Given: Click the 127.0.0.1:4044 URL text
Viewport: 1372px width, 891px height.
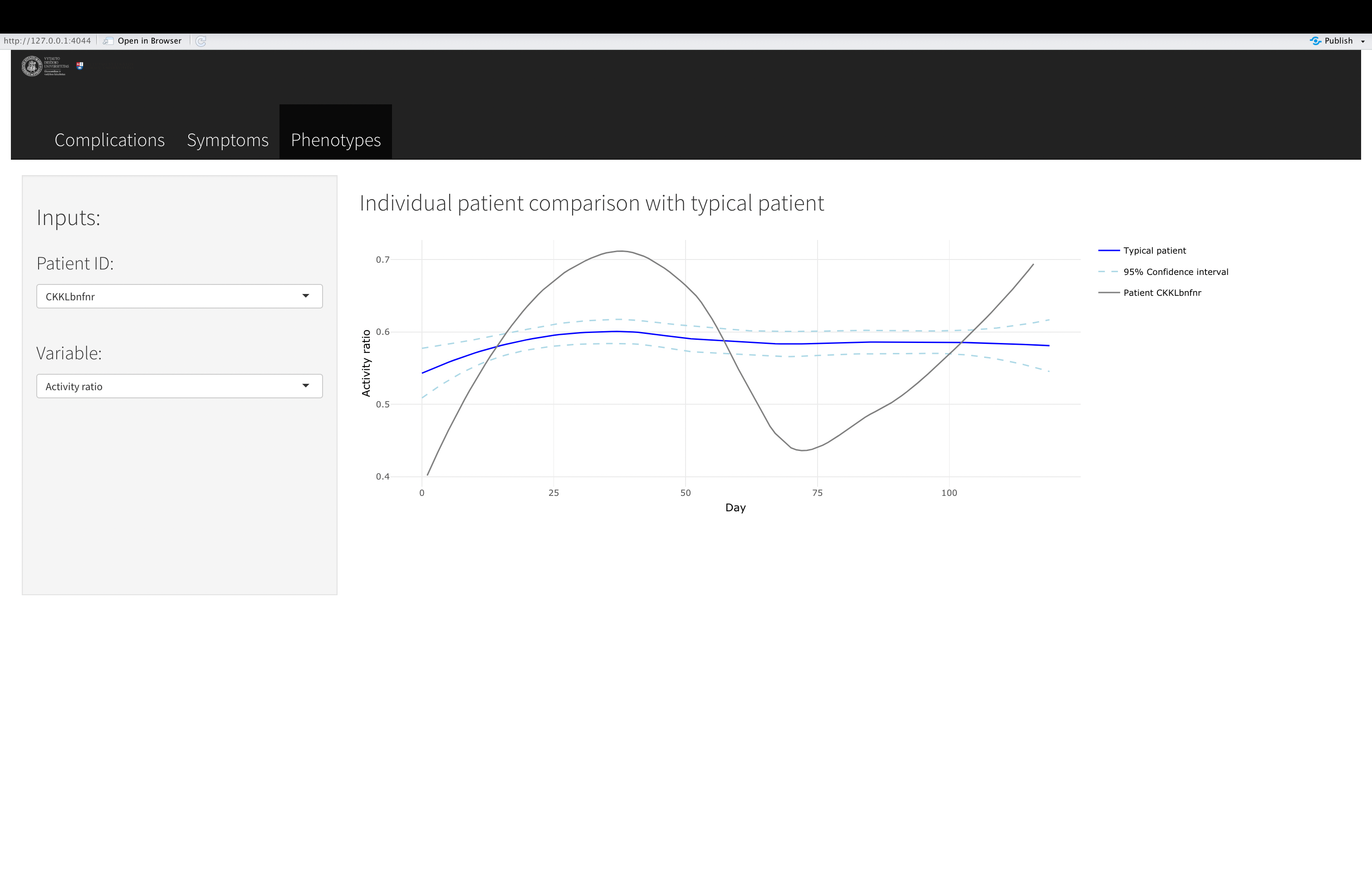Looking at the screenshot, I should (x=47, y=41).
